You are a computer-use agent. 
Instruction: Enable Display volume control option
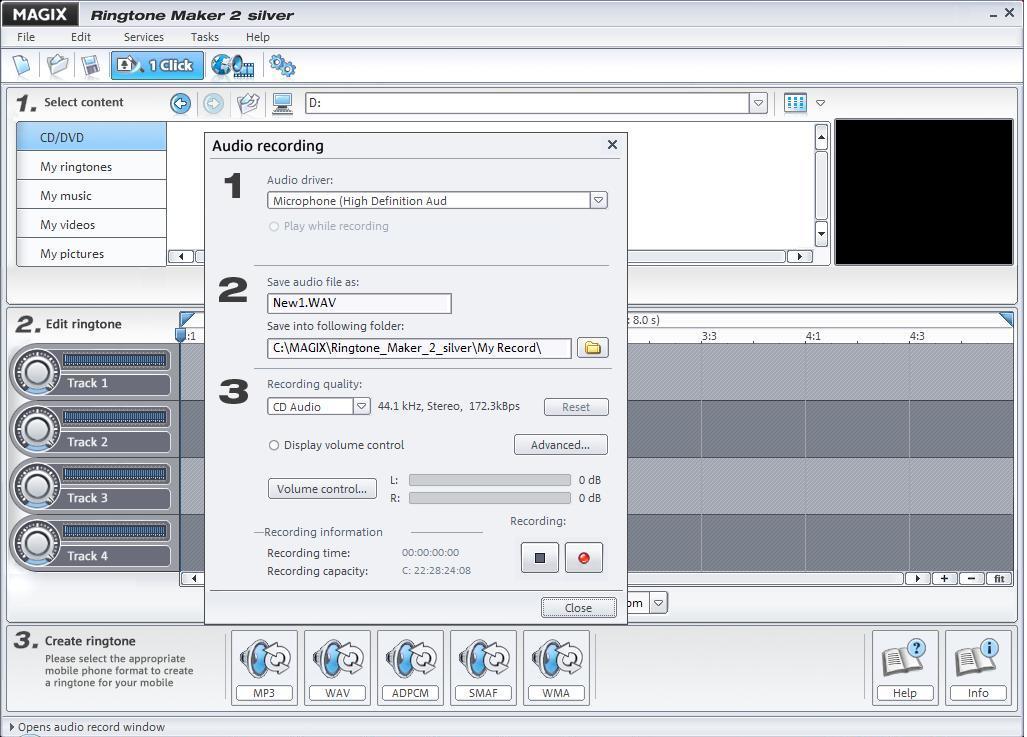[274, 445]
